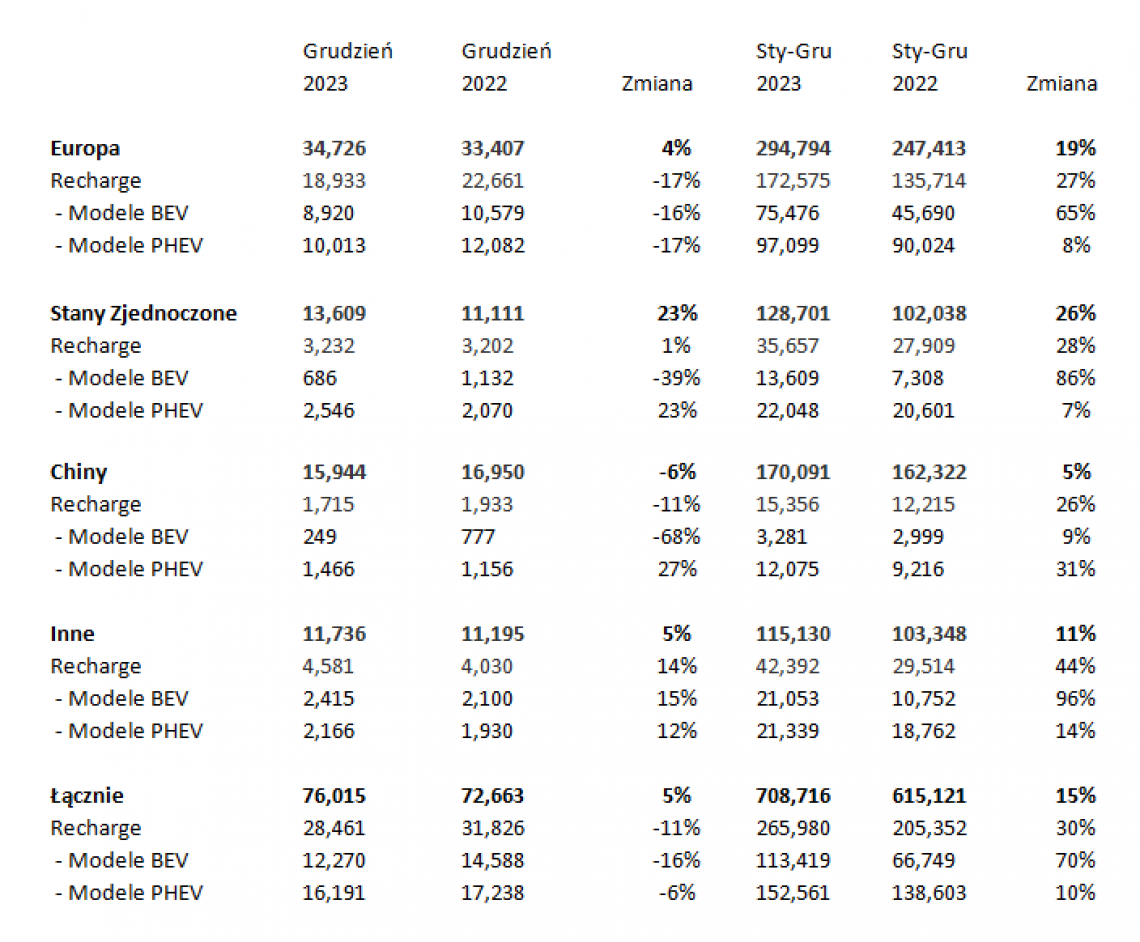Image resolution: width=1140 pixels, height=942 pixels.
Task: Select Łącznie December 2023 value 76,015
Action: (334, 796)
